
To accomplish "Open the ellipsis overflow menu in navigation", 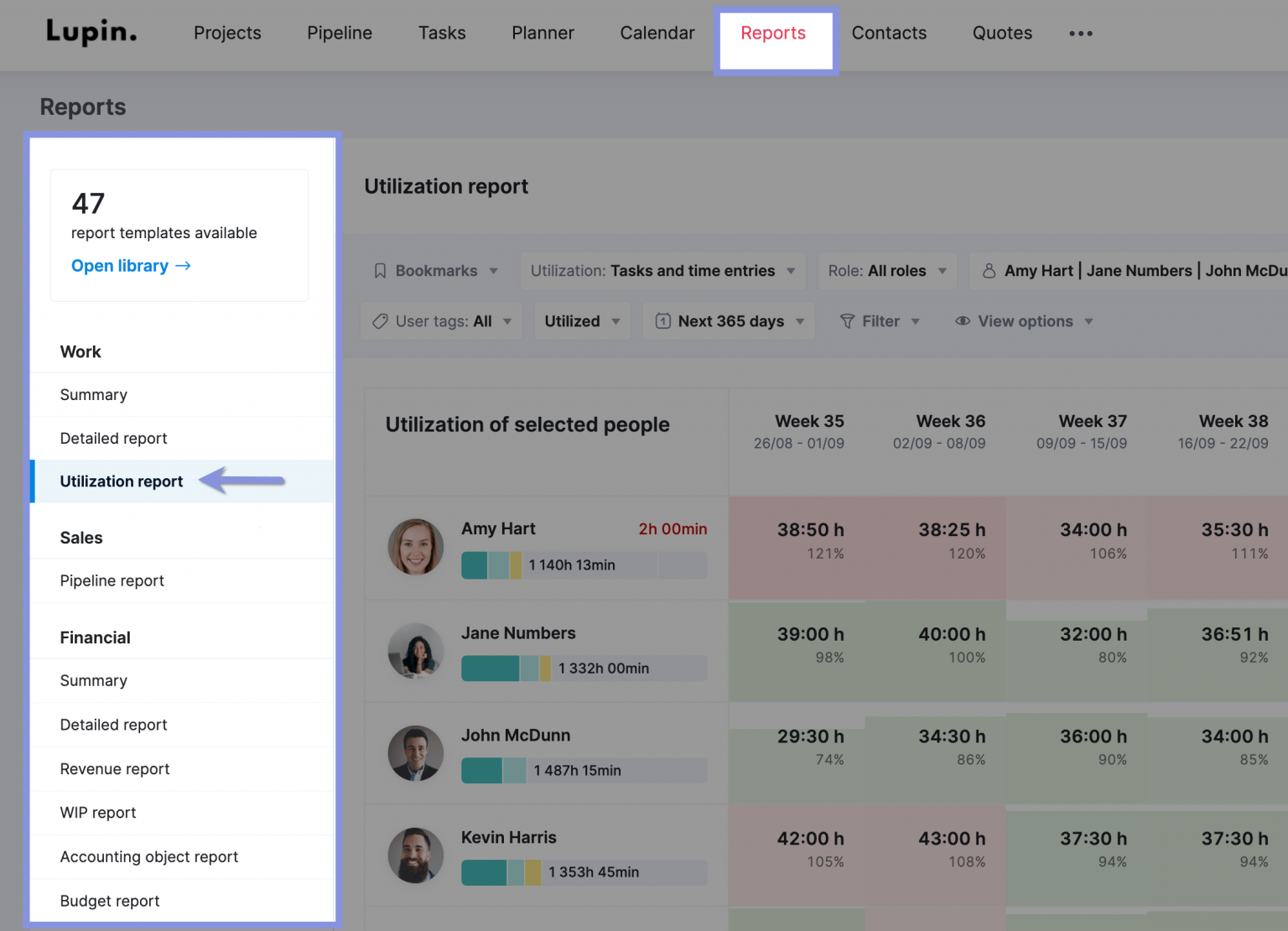I will (x=1080, y=34).
